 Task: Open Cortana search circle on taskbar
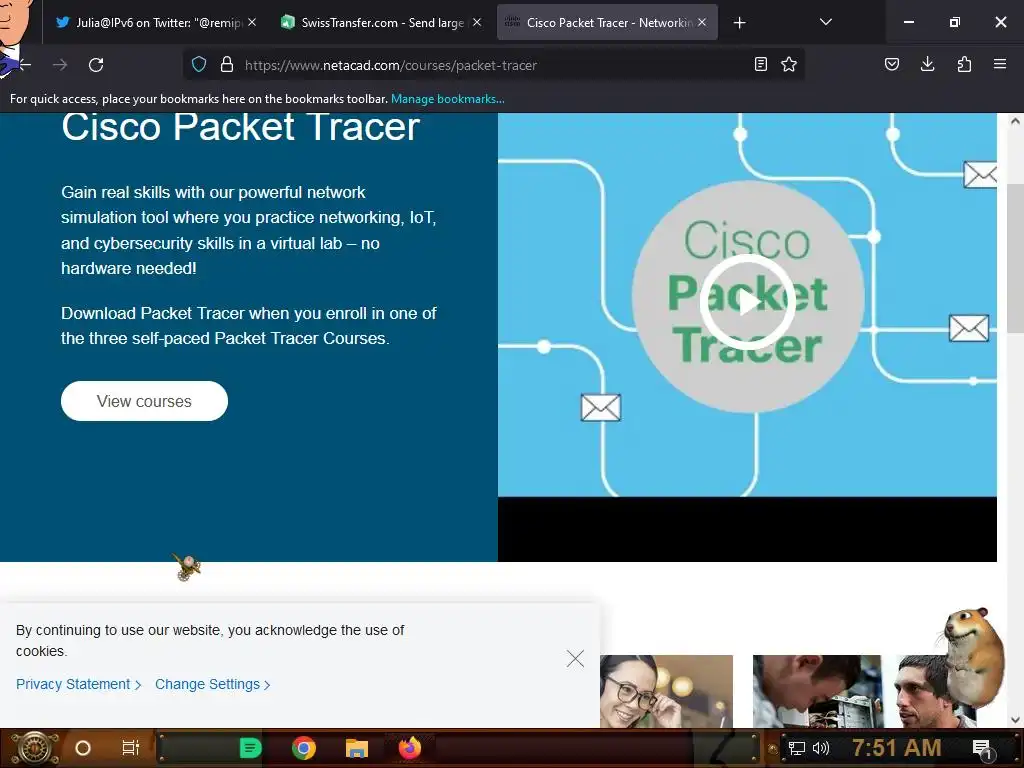[83, 748]
